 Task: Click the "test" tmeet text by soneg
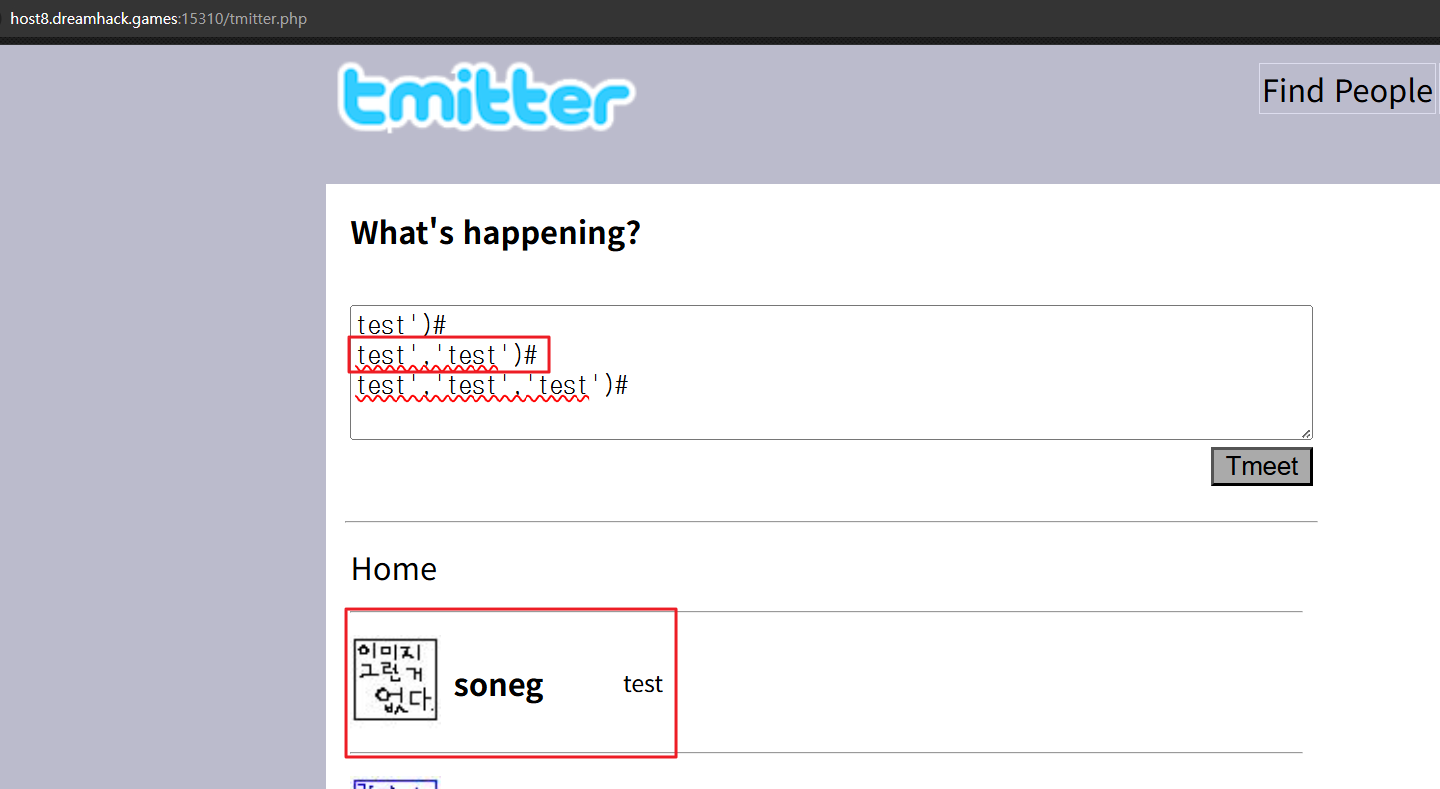coord(642,684)
